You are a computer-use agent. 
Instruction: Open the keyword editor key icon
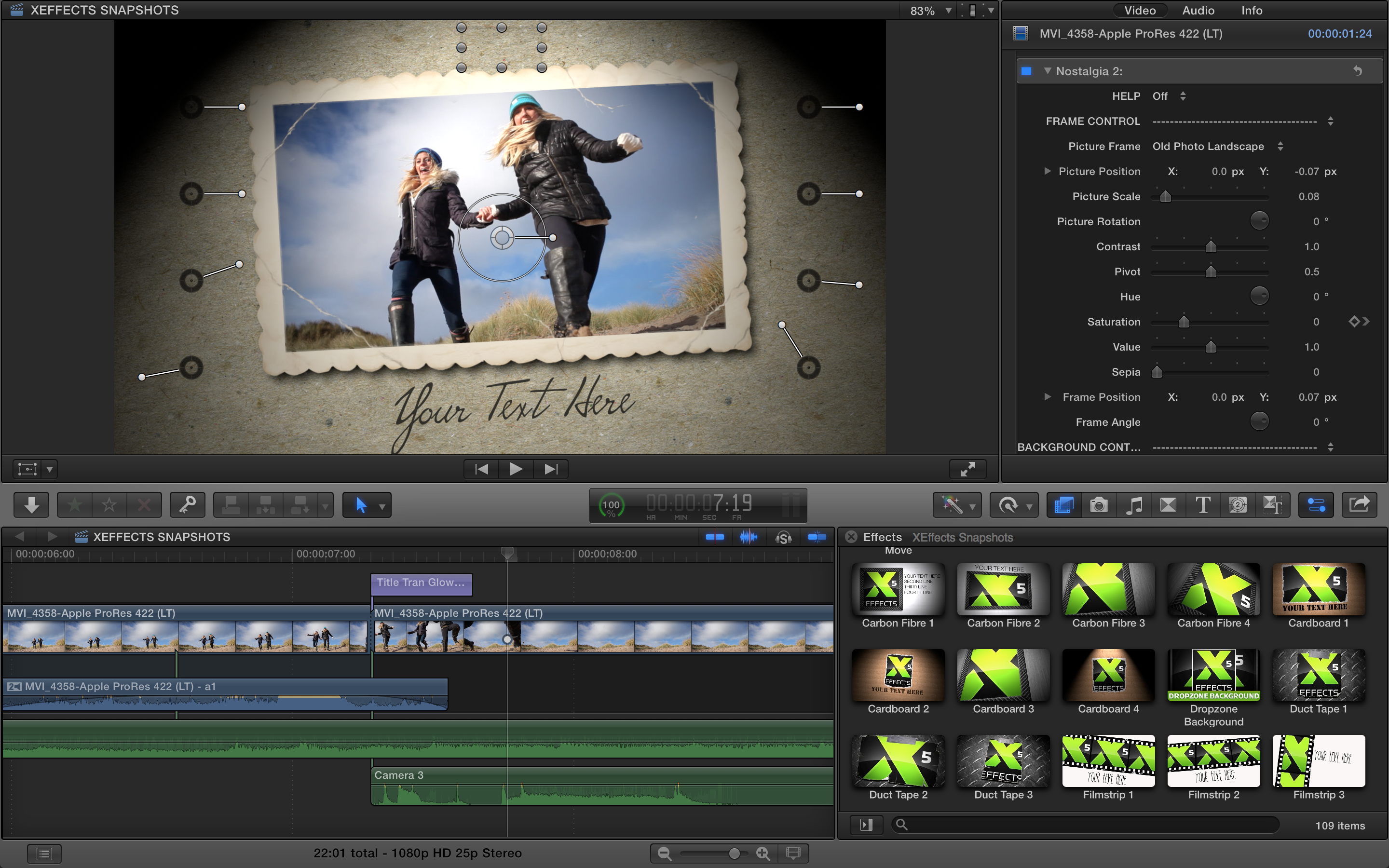[187, 505]
